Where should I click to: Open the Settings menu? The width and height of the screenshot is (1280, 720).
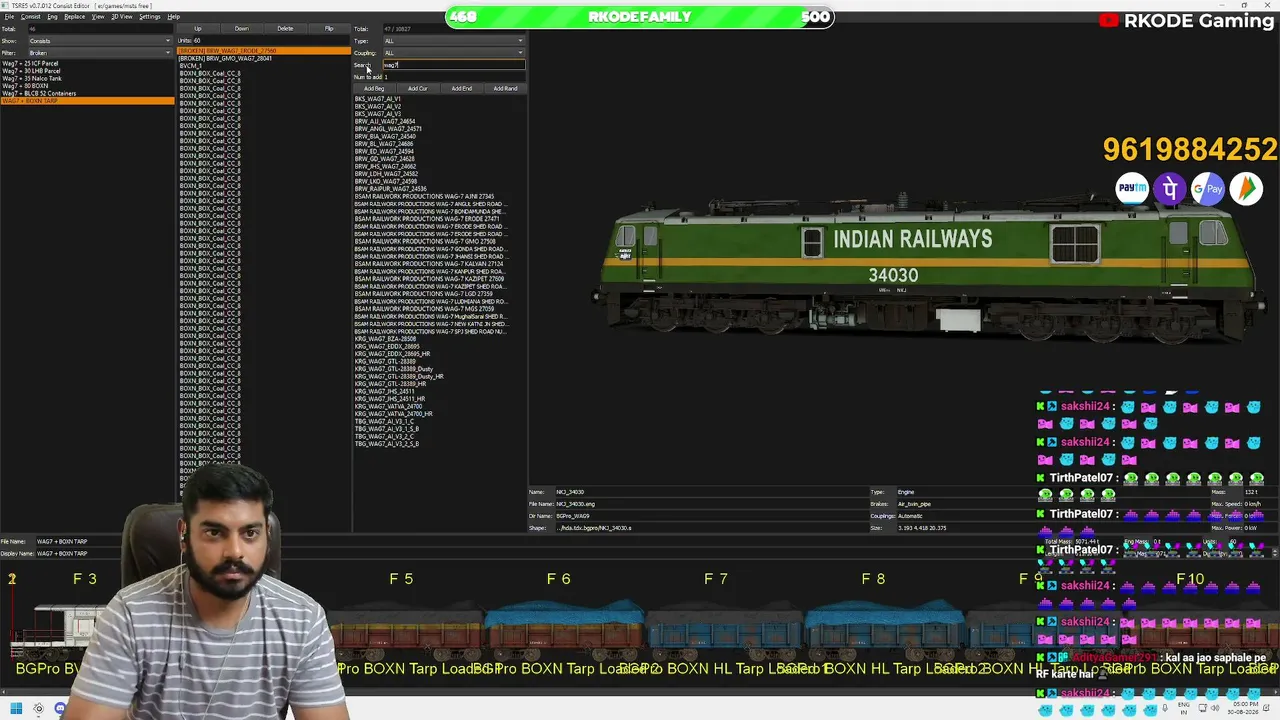[150, 17]
